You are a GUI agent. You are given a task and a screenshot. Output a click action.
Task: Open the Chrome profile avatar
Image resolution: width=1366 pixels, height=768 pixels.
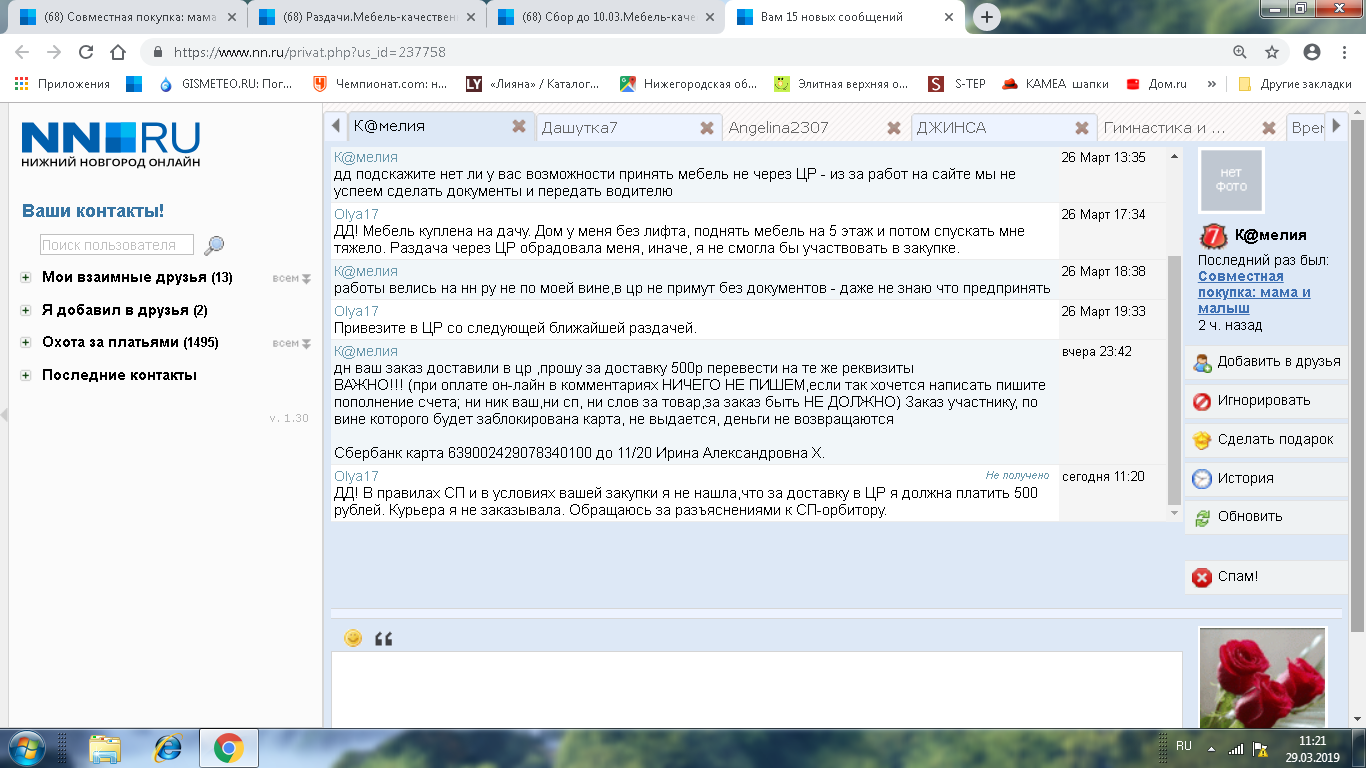pos(1312,52)
